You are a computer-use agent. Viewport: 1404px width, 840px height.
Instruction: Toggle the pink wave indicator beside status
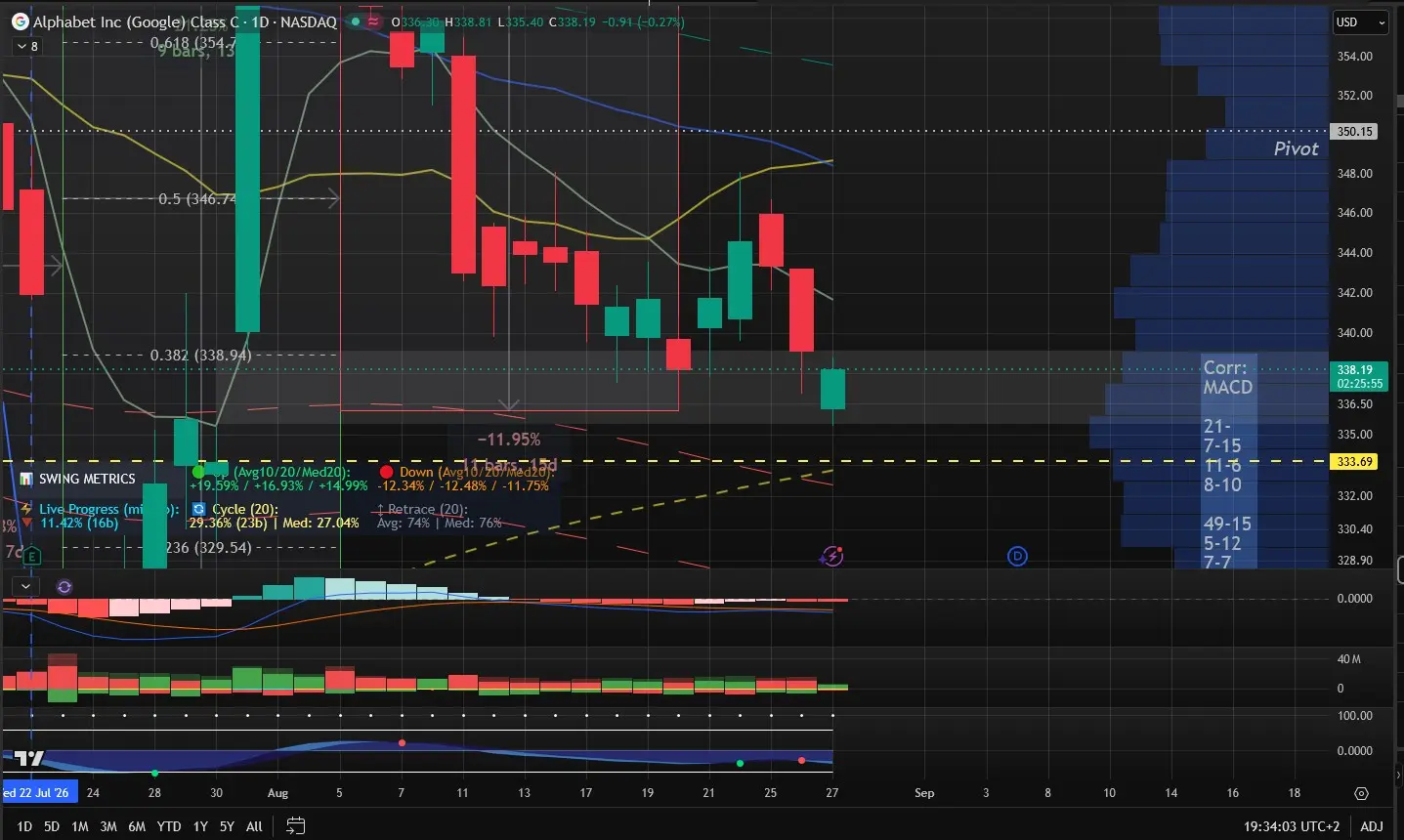(x=373, y=21)
